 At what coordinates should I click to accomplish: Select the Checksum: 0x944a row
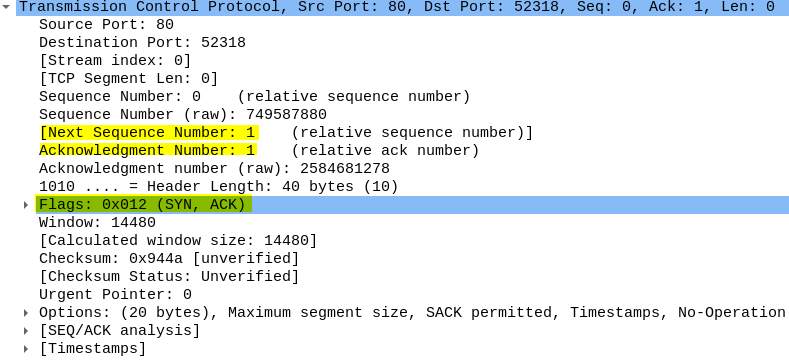click(169, 259)
